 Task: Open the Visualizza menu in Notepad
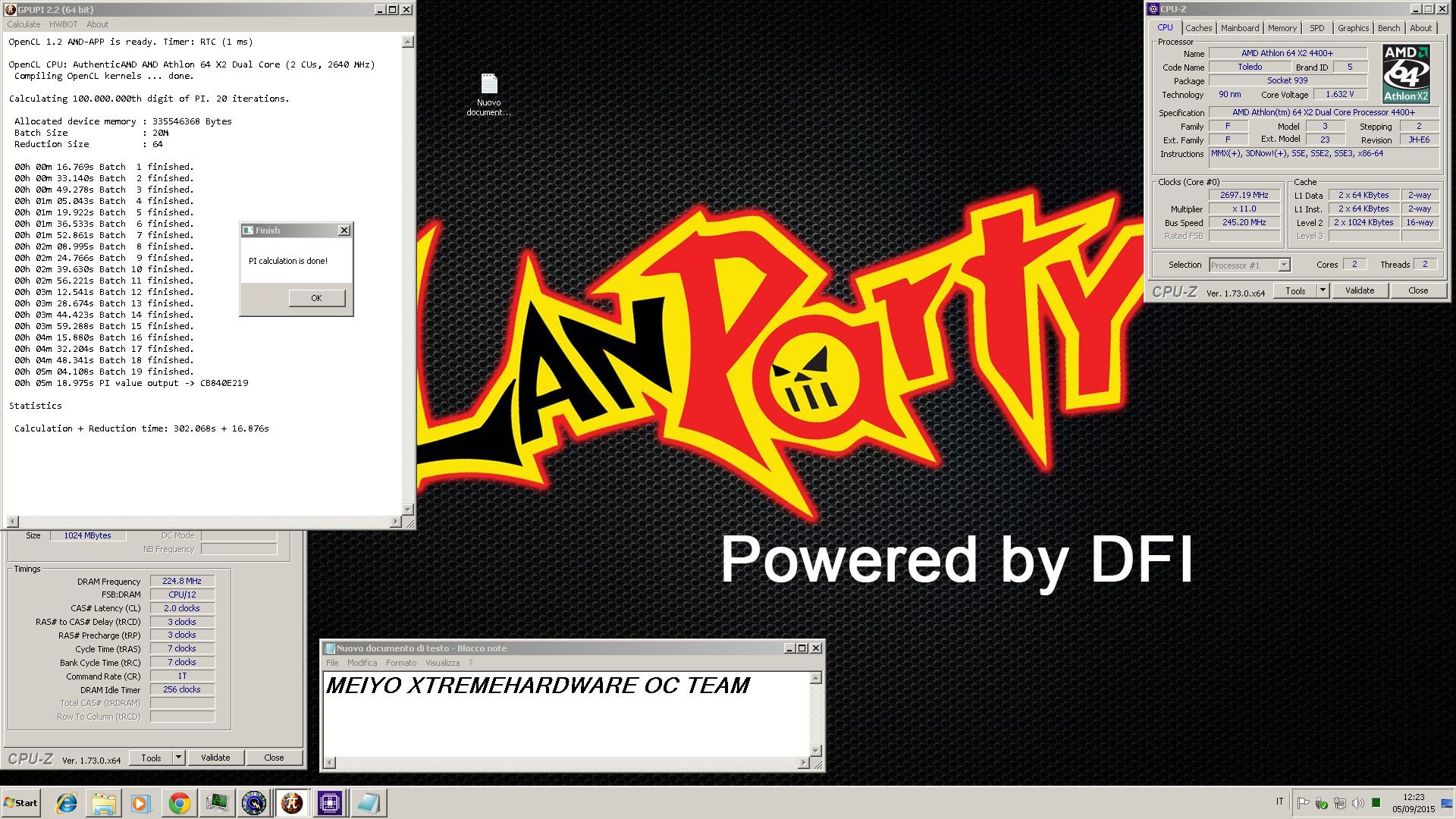coord(443,663)
